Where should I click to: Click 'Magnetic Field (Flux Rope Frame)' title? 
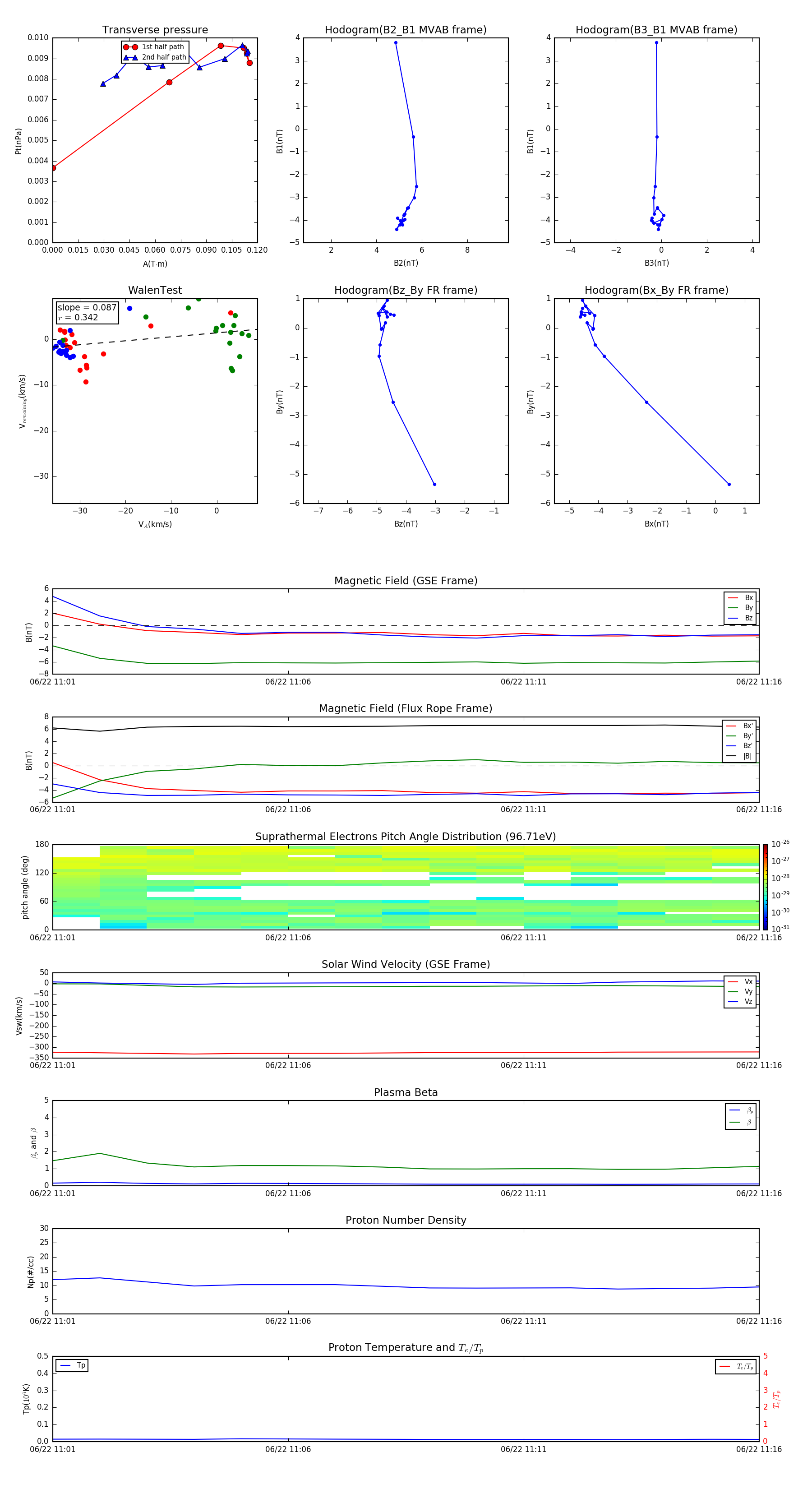coord(406,709)
